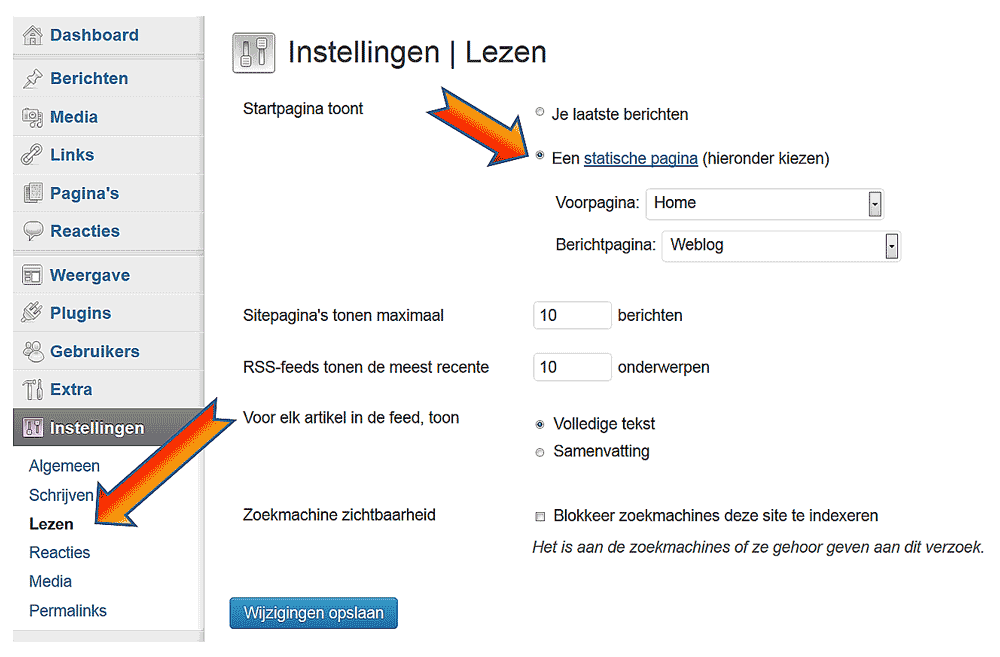Click the Media camera icon in sidebar

point(33,117)
